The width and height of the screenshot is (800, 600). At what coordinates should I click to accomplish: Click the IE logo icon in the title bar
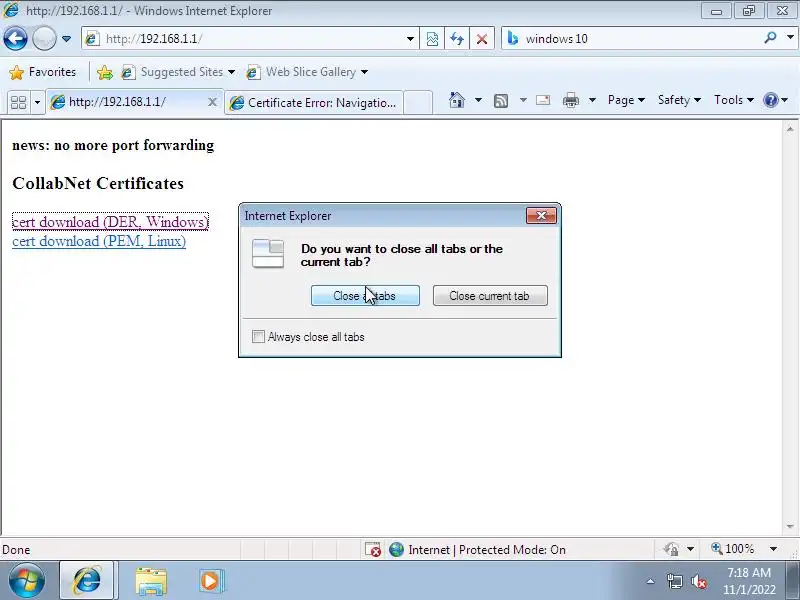[10, 10]
